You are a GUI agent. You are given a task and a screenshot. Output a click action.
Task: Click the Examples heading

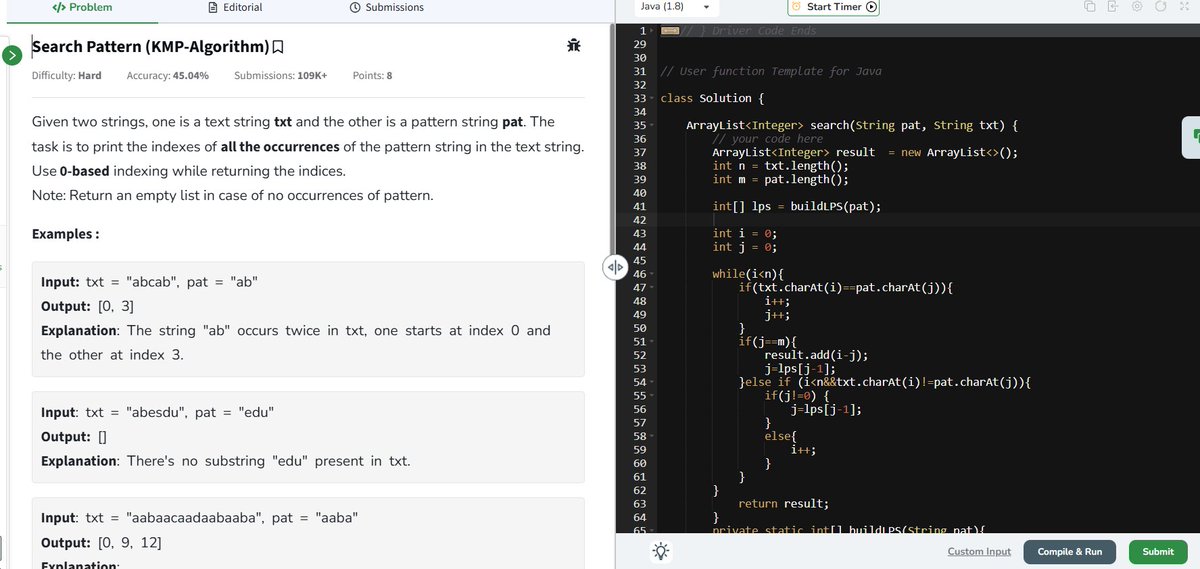click(x=65, y=234)
